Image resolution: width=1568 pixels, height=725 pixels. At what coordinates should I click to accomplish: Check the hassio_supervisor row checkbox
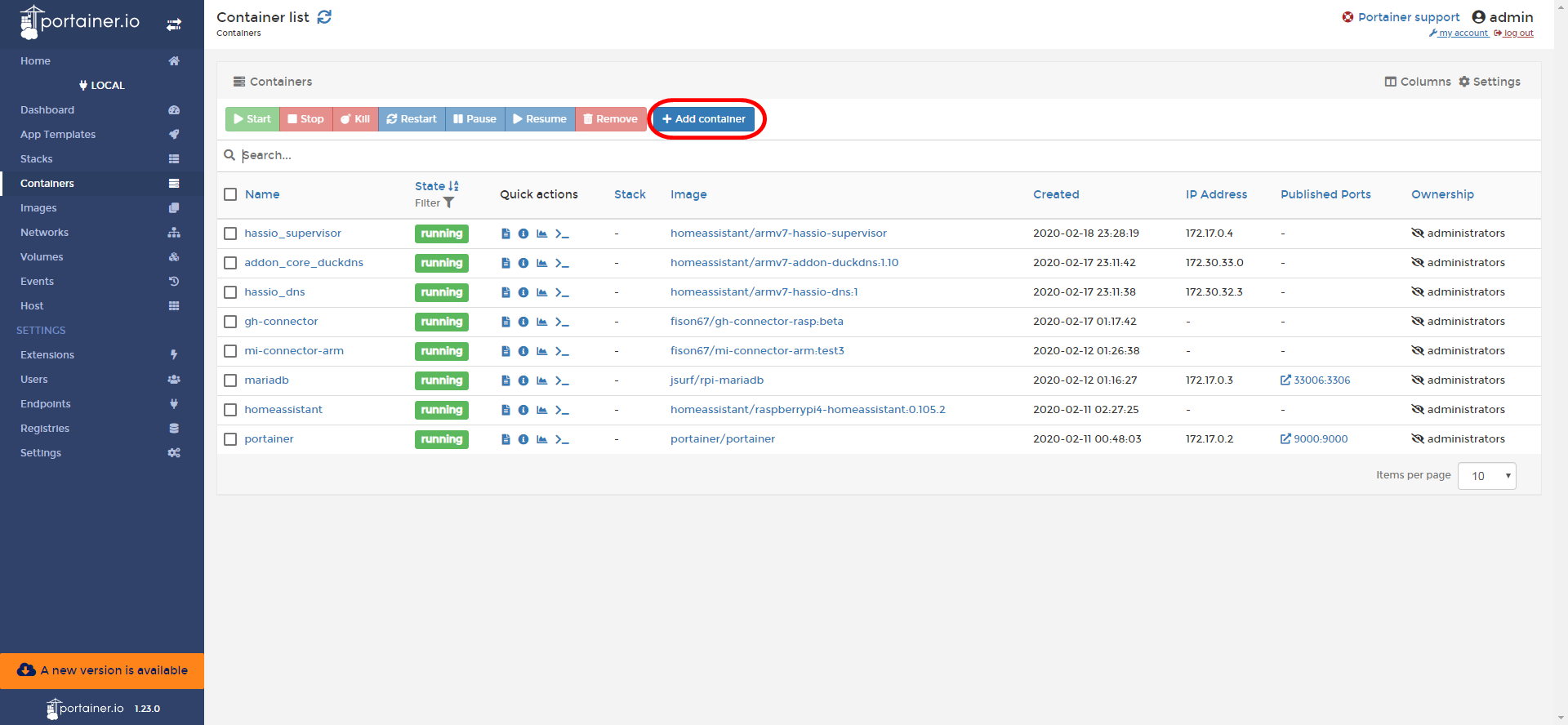pos(230,234)
